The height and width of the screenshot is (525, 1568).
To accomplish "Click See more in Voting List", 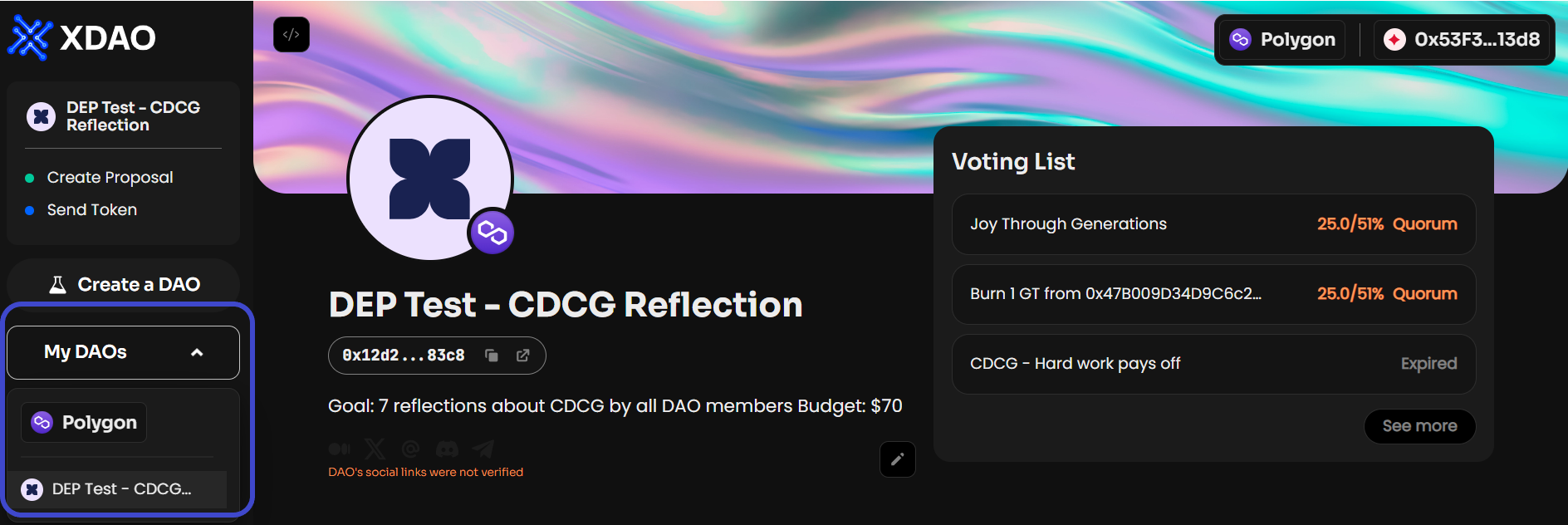I will pyautogui.click(x=1419, y=426).
